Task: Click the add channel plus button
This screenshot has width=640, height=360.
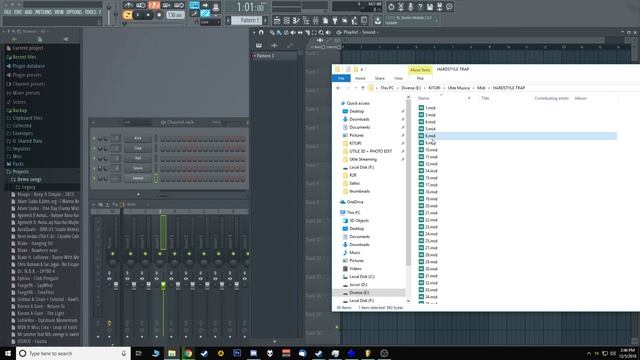Action: (138, 194)
